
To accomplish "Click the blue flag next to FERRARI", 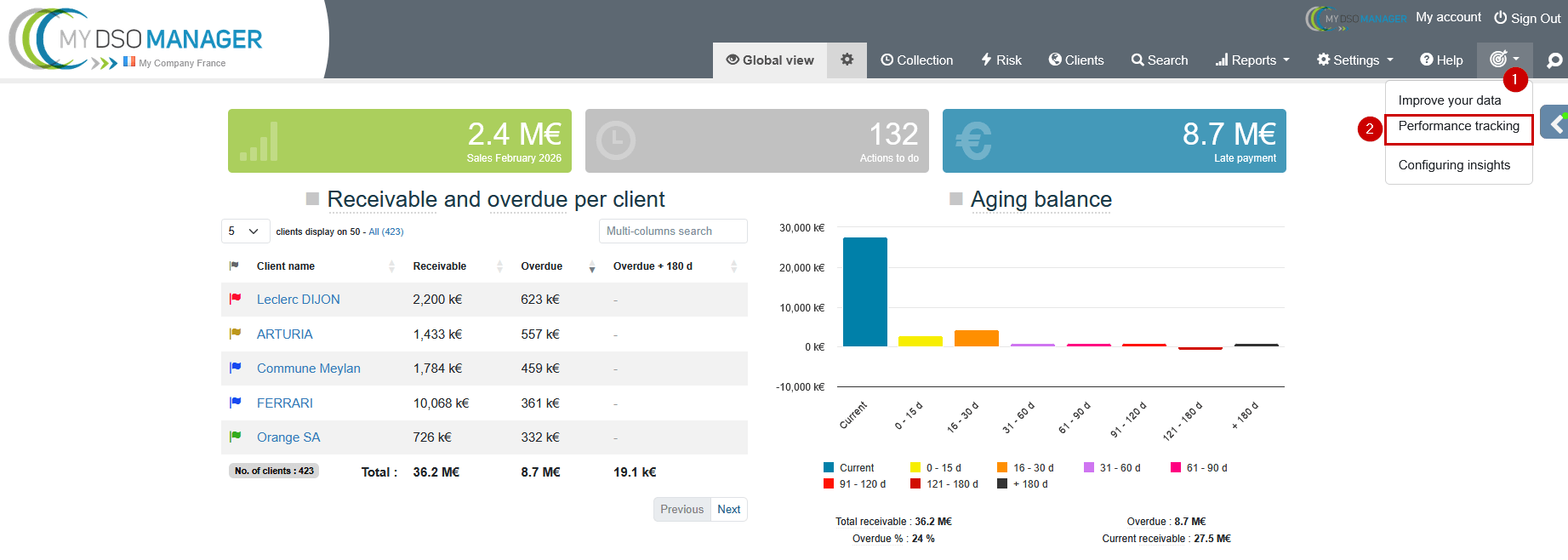I will click(x=236, y=403).
